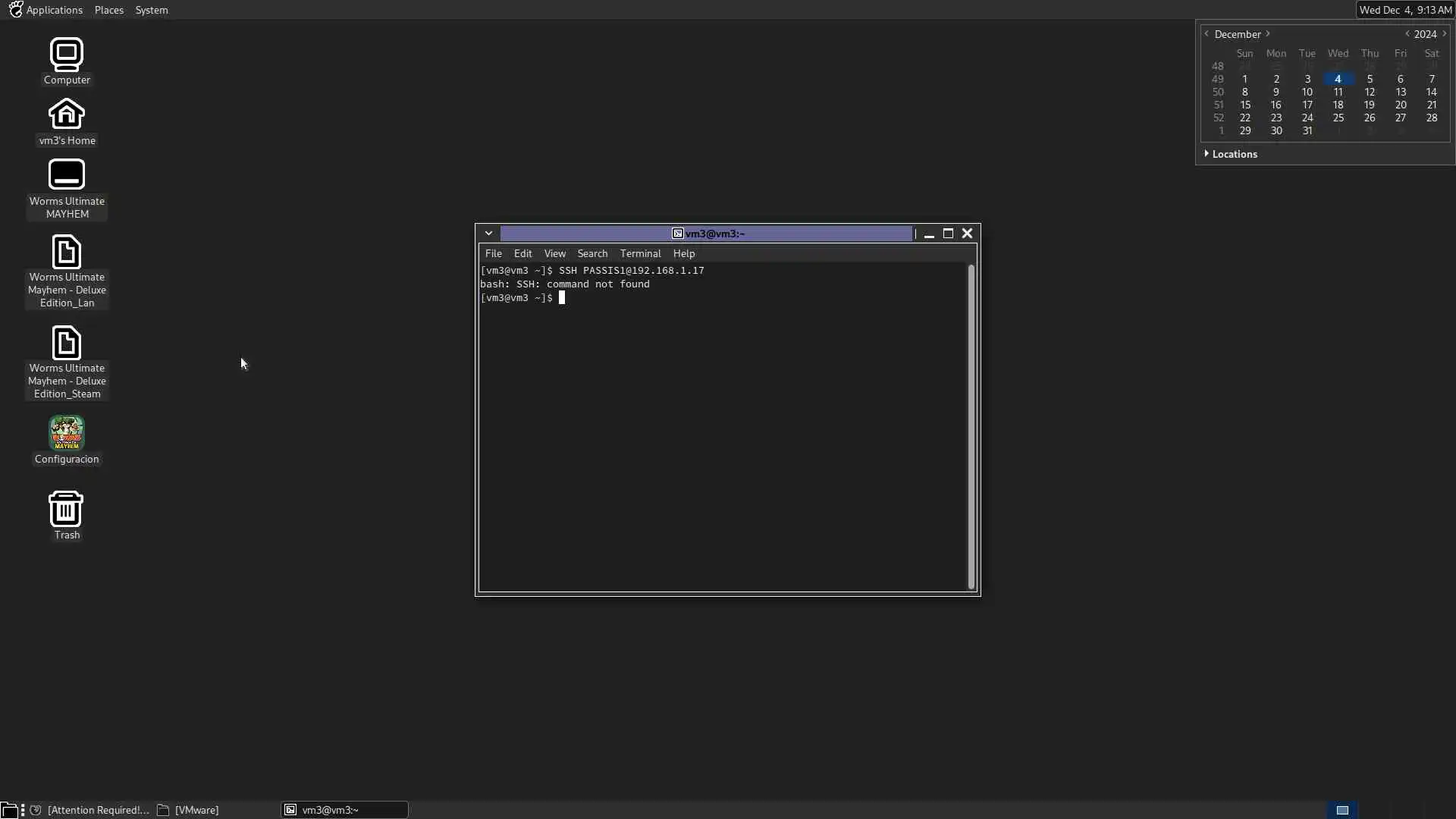
Task: Select December 18 in the calendar
Action: [x=1338, y=105]
